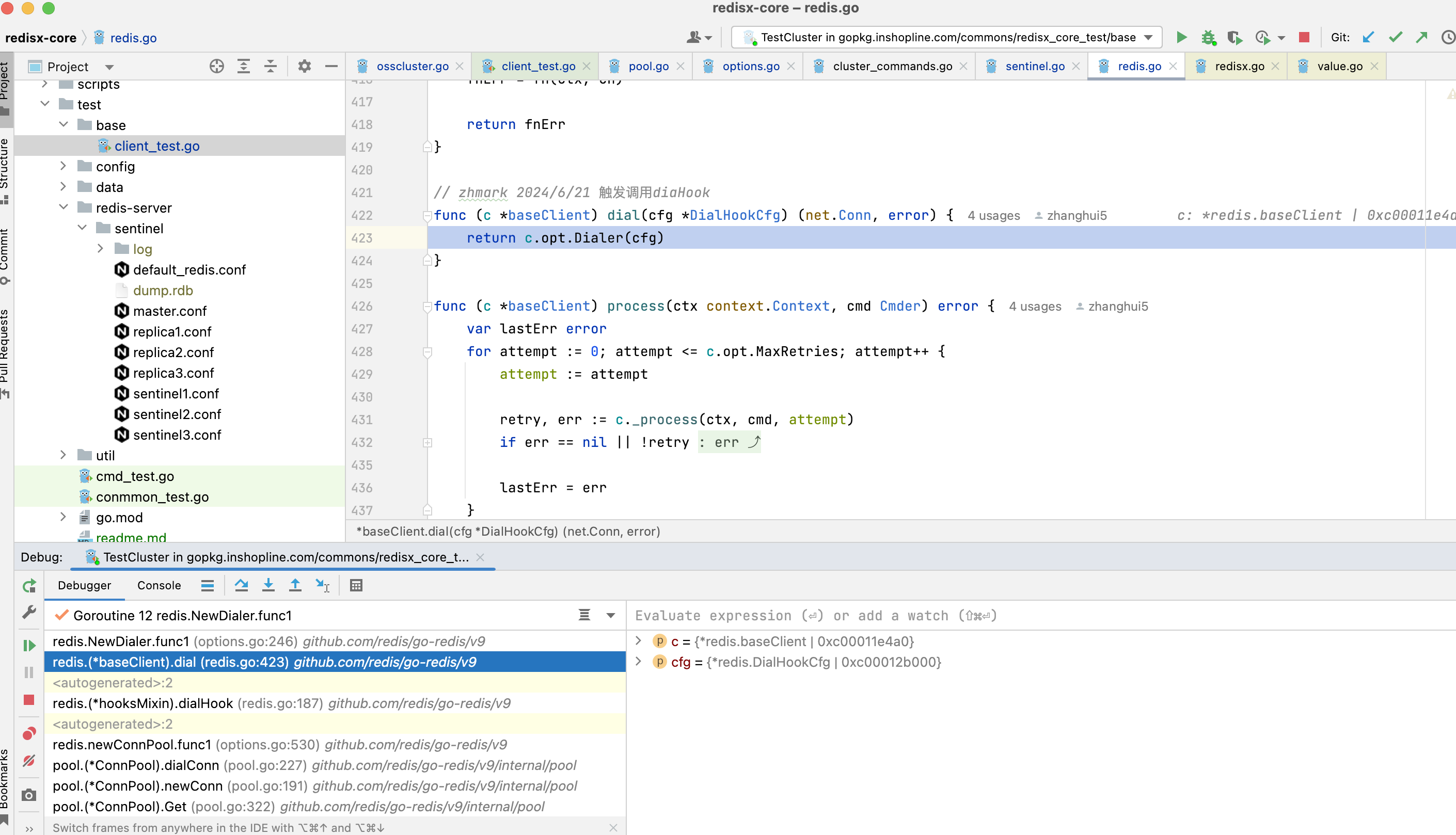
Task: Collapse the base folder
Action: point(64,124)
